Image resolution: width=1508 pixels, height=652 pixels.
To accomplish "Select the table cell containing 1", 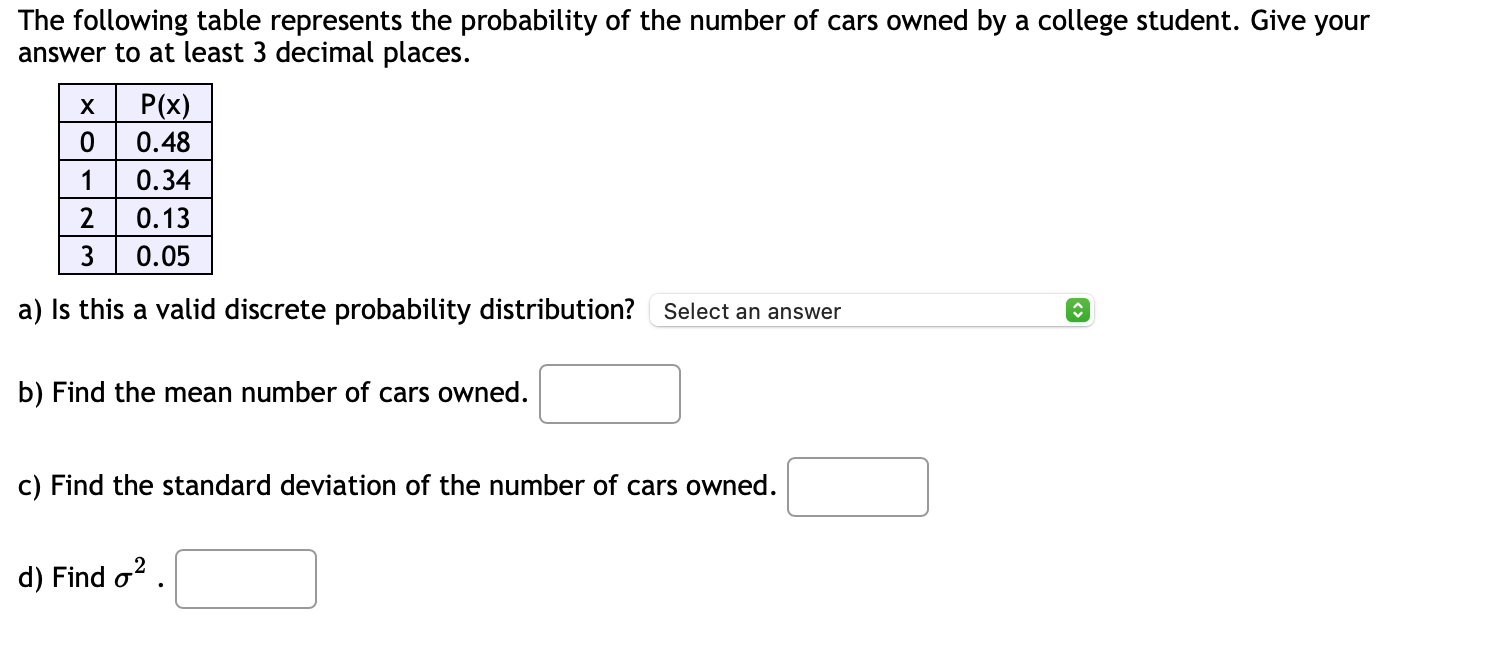I will [x=85, y=179].
